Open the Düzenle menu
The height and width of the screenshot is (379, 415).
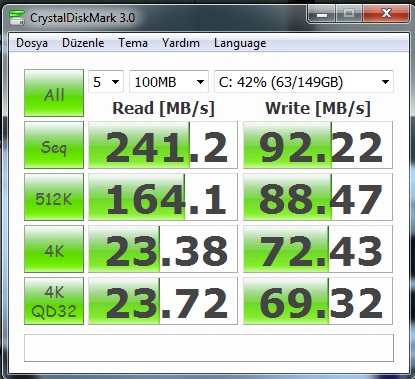coord(83,43)
